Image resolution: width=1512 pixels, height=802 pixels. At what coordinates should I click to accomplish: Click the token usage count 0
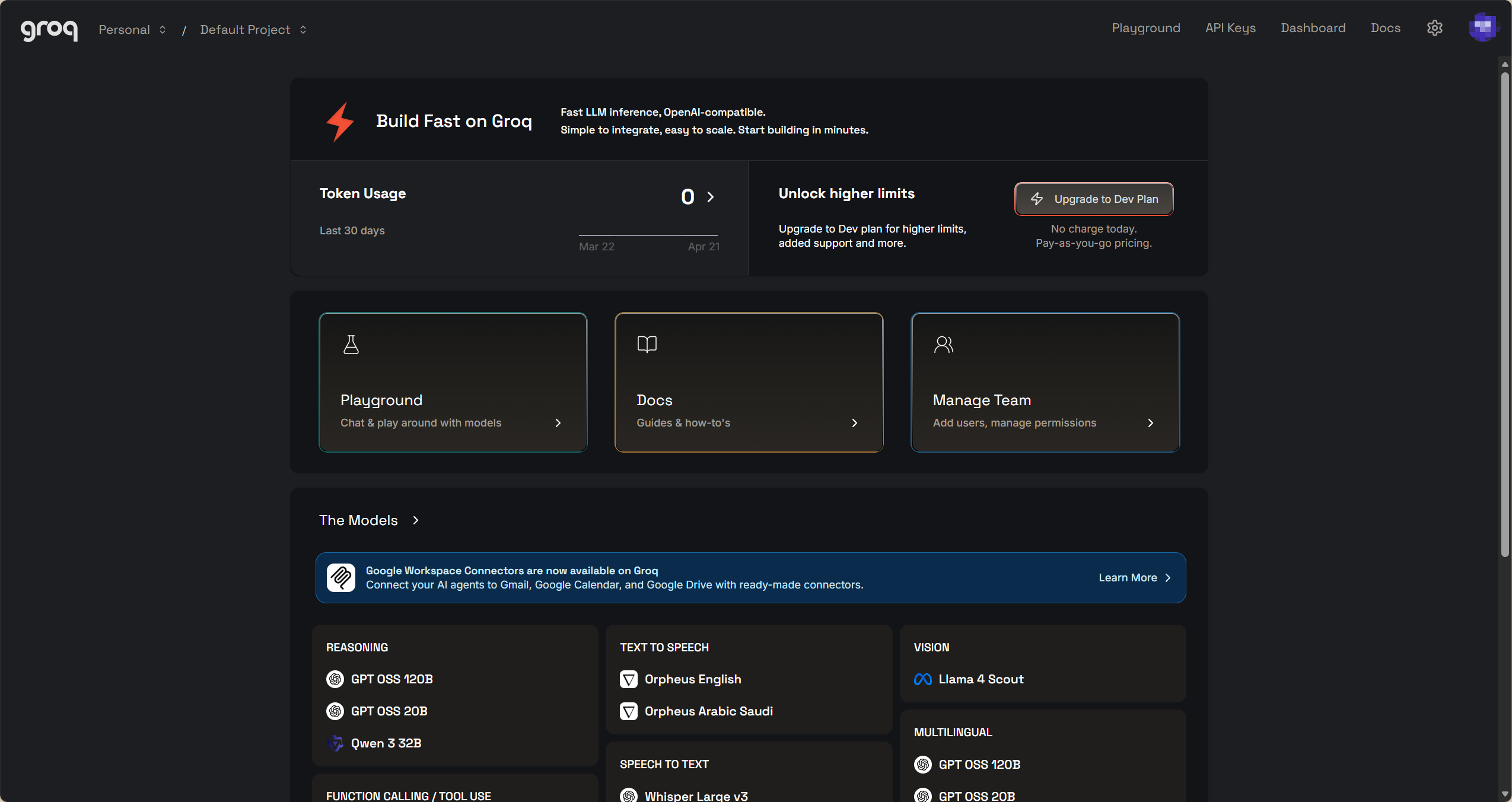click(687, 197)
